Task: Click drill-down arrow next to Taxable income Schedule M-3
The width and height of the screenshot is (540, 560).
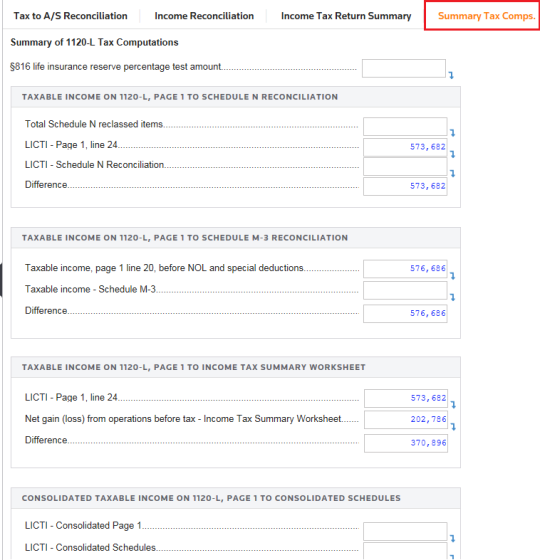Action: 452,297
